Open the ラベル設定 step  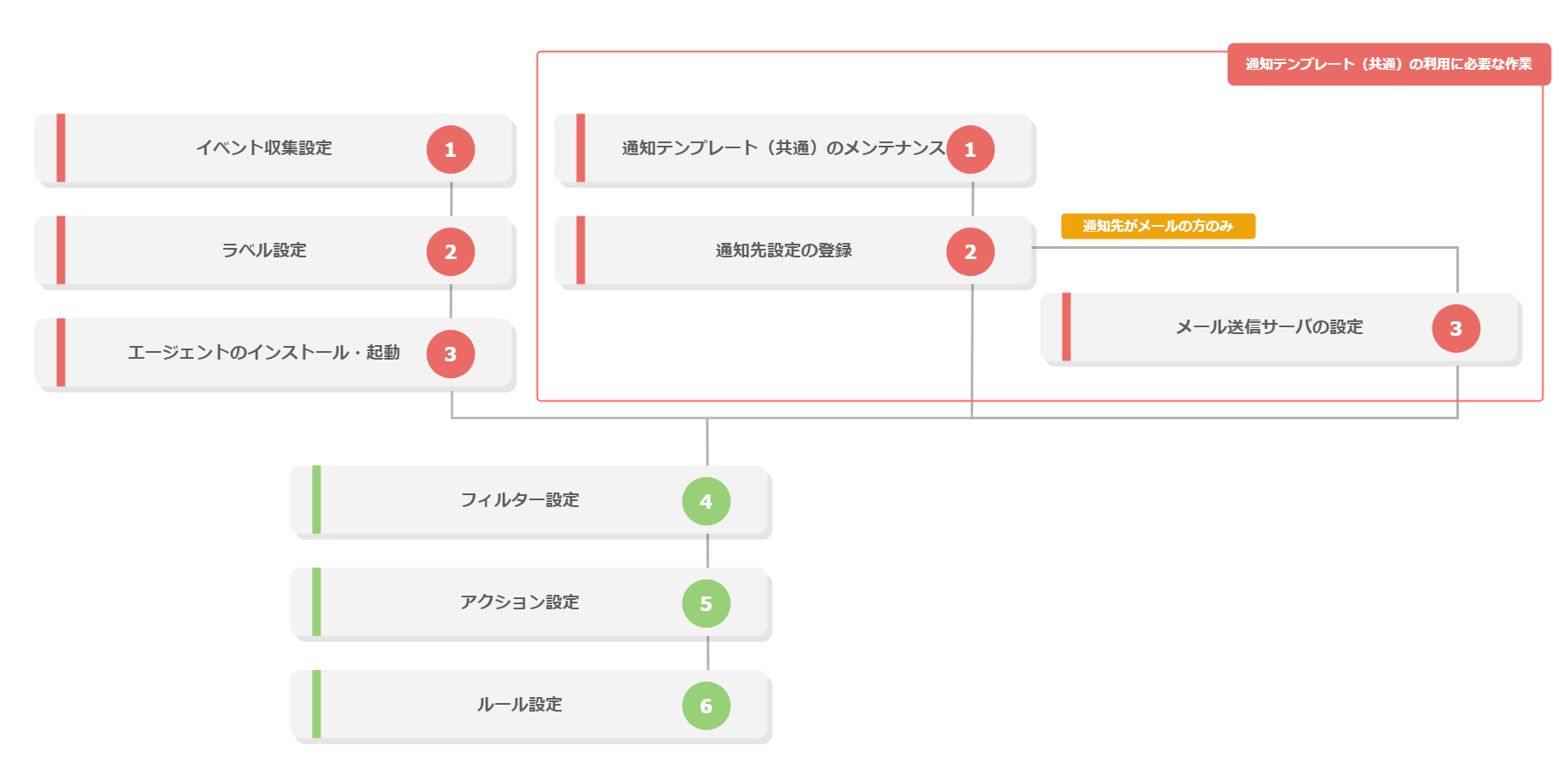click(x=264, y=251)
